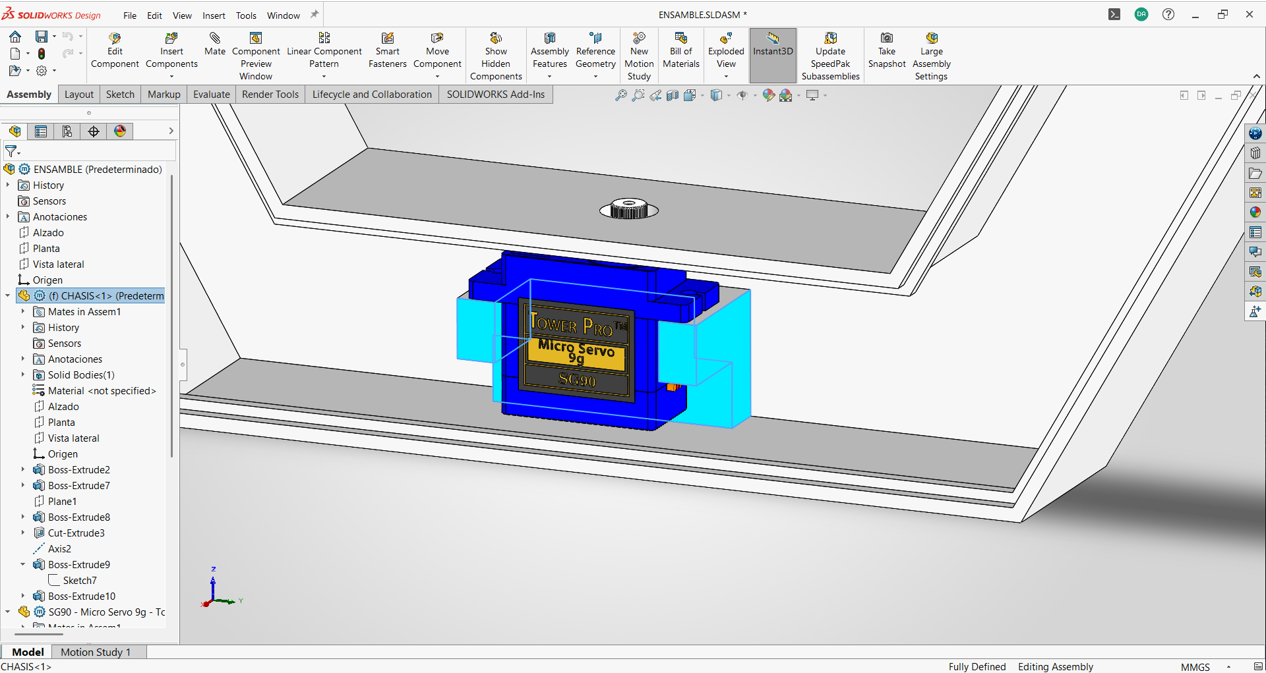Open the PropertyManager tab icon
The width and height of the screenshot is (1266, 673).
tap(41, 131)
